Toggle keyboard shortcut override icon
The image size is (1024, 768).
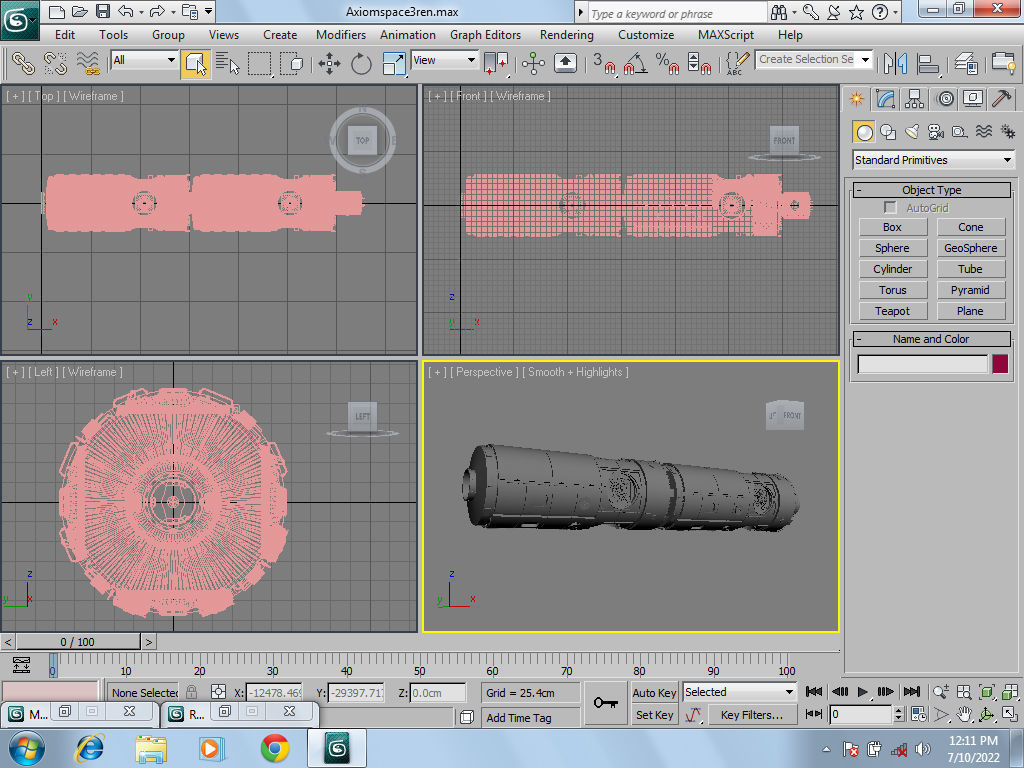pos(566,63)
